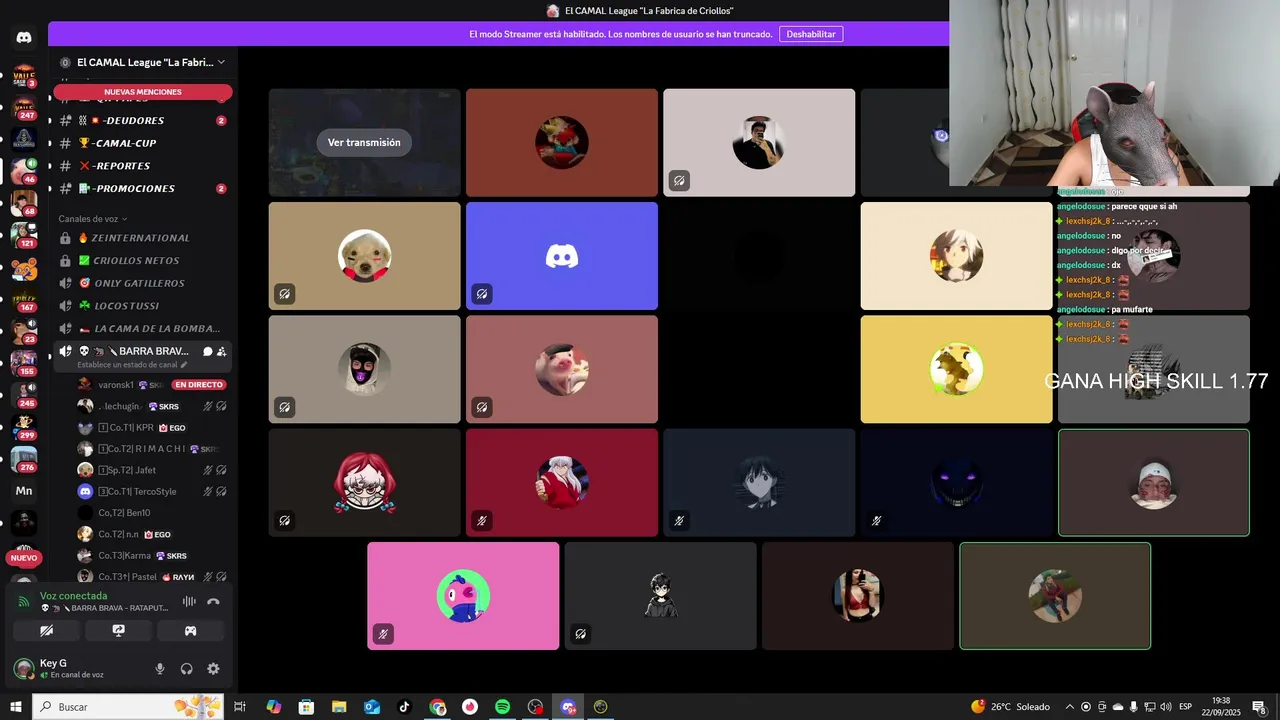Collapse Canales de voz category
This screenshot has height=720, width=1280.
[93, 219]
